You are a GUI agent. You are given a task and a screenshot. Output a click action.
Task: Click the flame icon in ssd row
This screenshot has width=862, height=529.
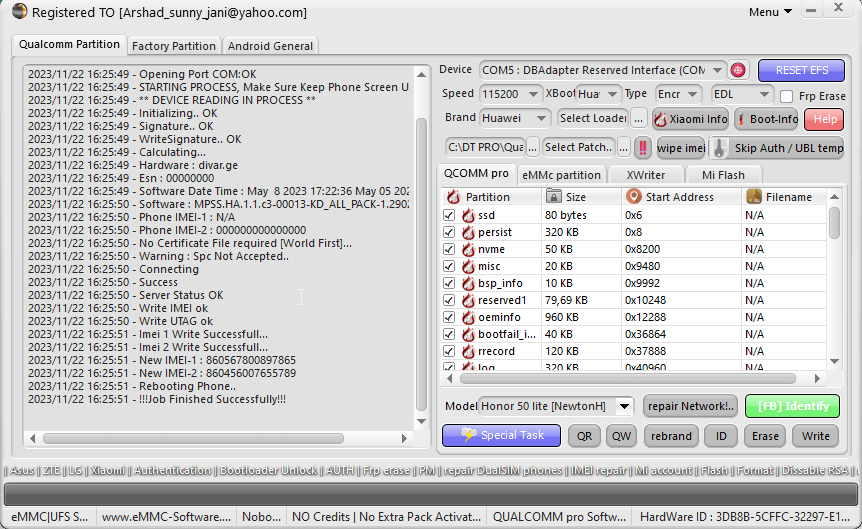click(x=468, y=215)
